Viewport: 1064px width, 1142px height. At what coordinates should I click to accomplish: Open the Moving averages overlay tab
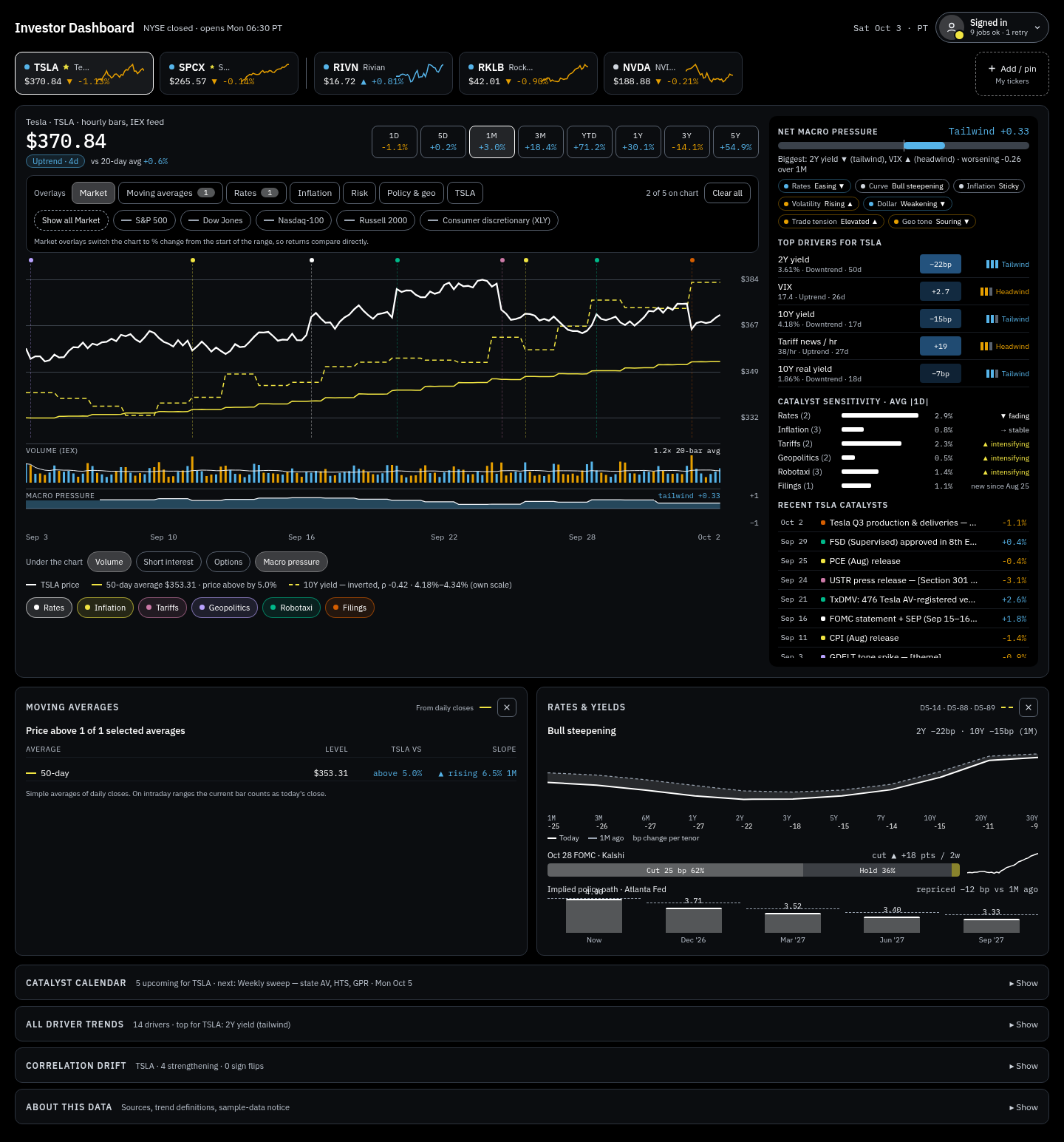[171, 193]
